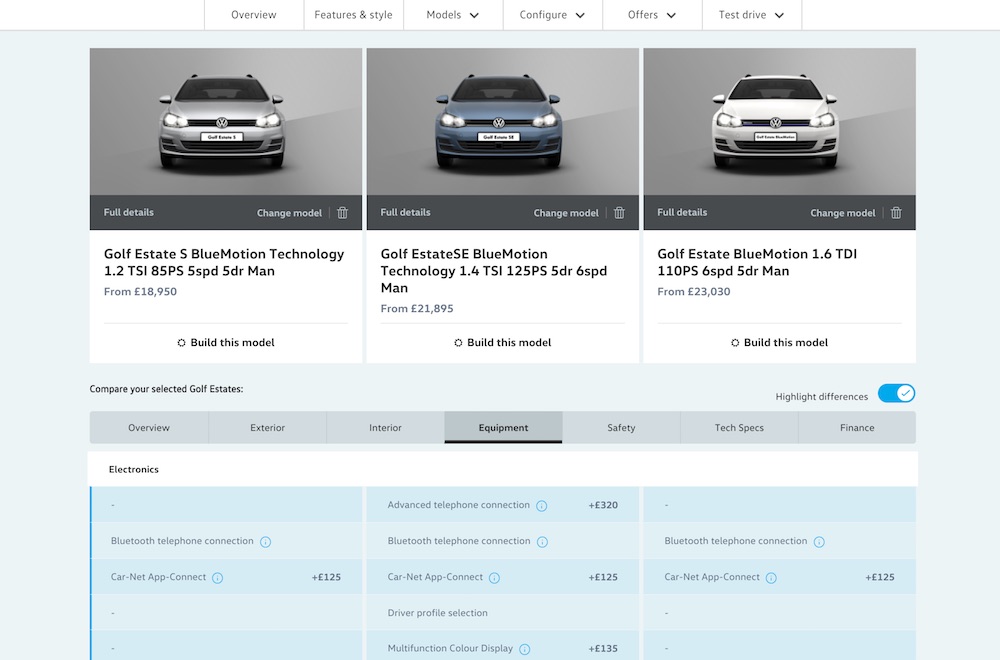The height and width of the screenshot is (660, 1000).
Task: Open Full details for Golf EstateSE
Action: tap(406, 212)
